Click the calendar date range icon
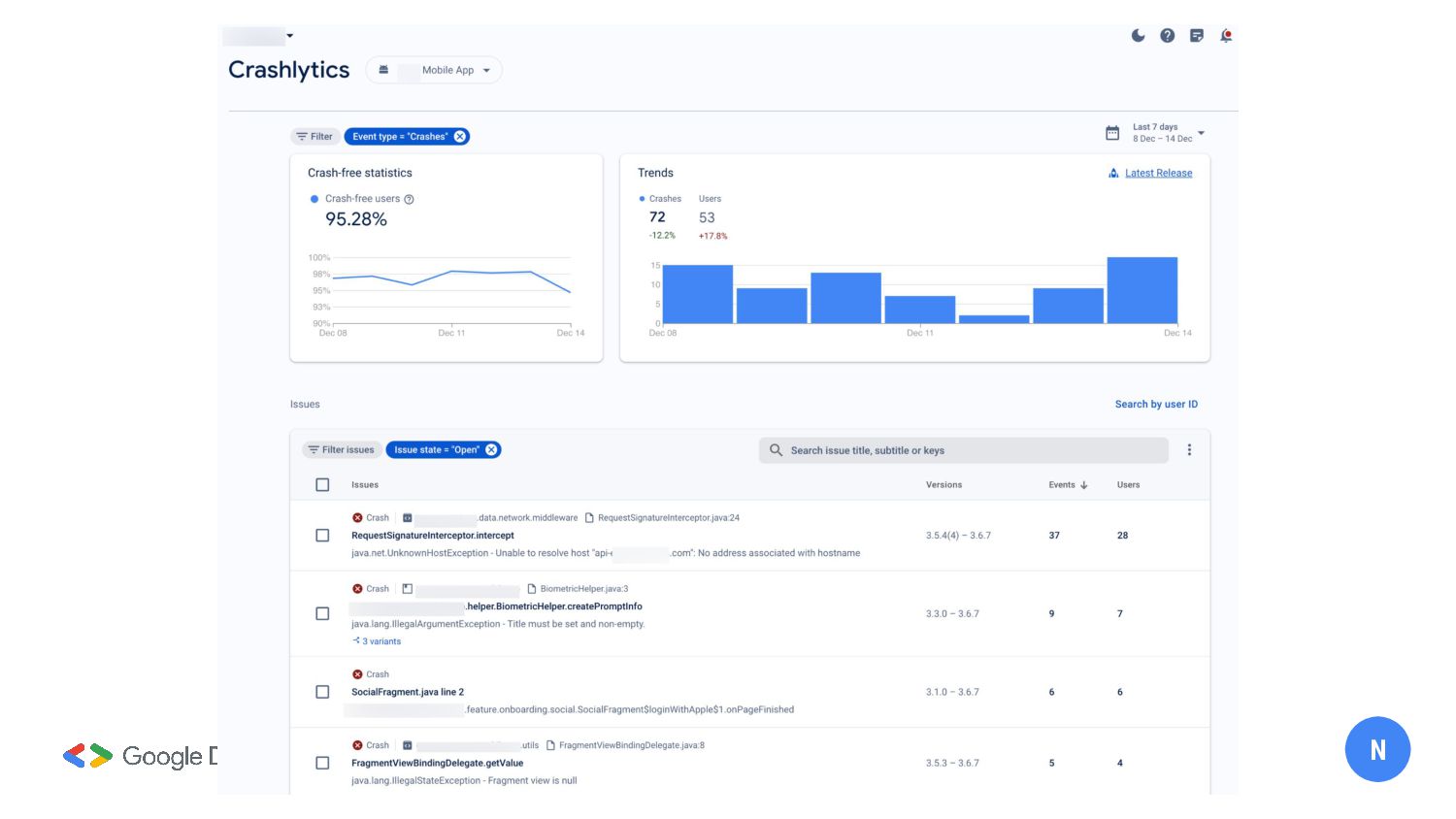This screenshot has height=819, width=1456. pyautogui.click(x=1112, y=133)
